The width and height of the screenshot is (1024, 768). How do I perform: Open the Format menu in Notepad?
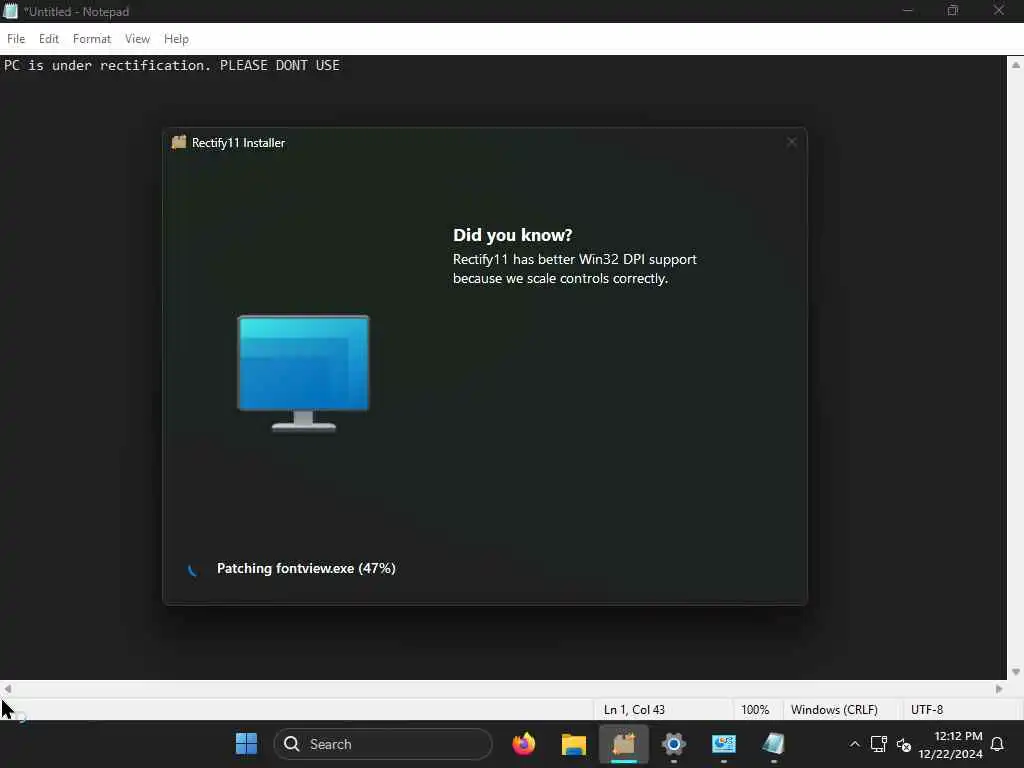(x=91, y=39)
